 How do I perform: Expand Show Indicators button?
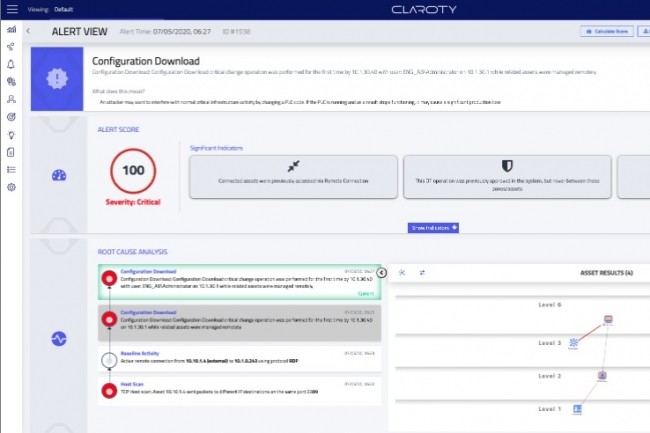point(433,228)
